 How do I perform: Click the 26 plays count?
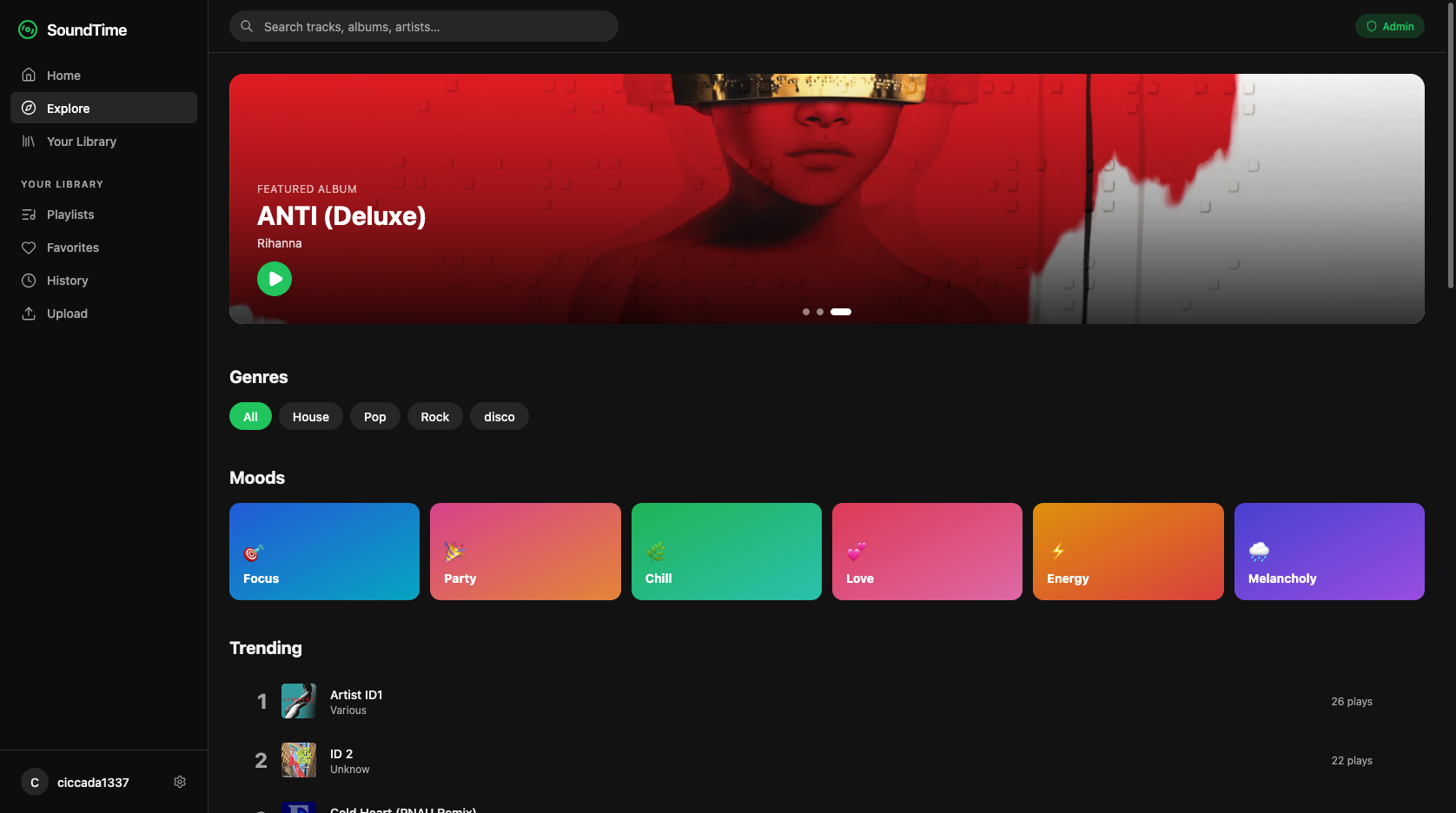click(1352, 701)
